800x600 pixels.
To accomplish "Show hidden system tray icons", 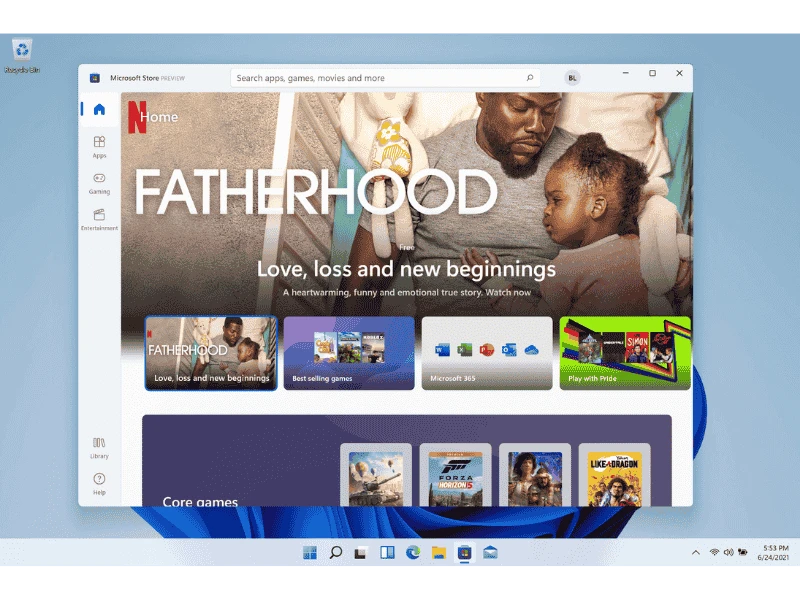I will pyautogui.click(x=695, y=552).
